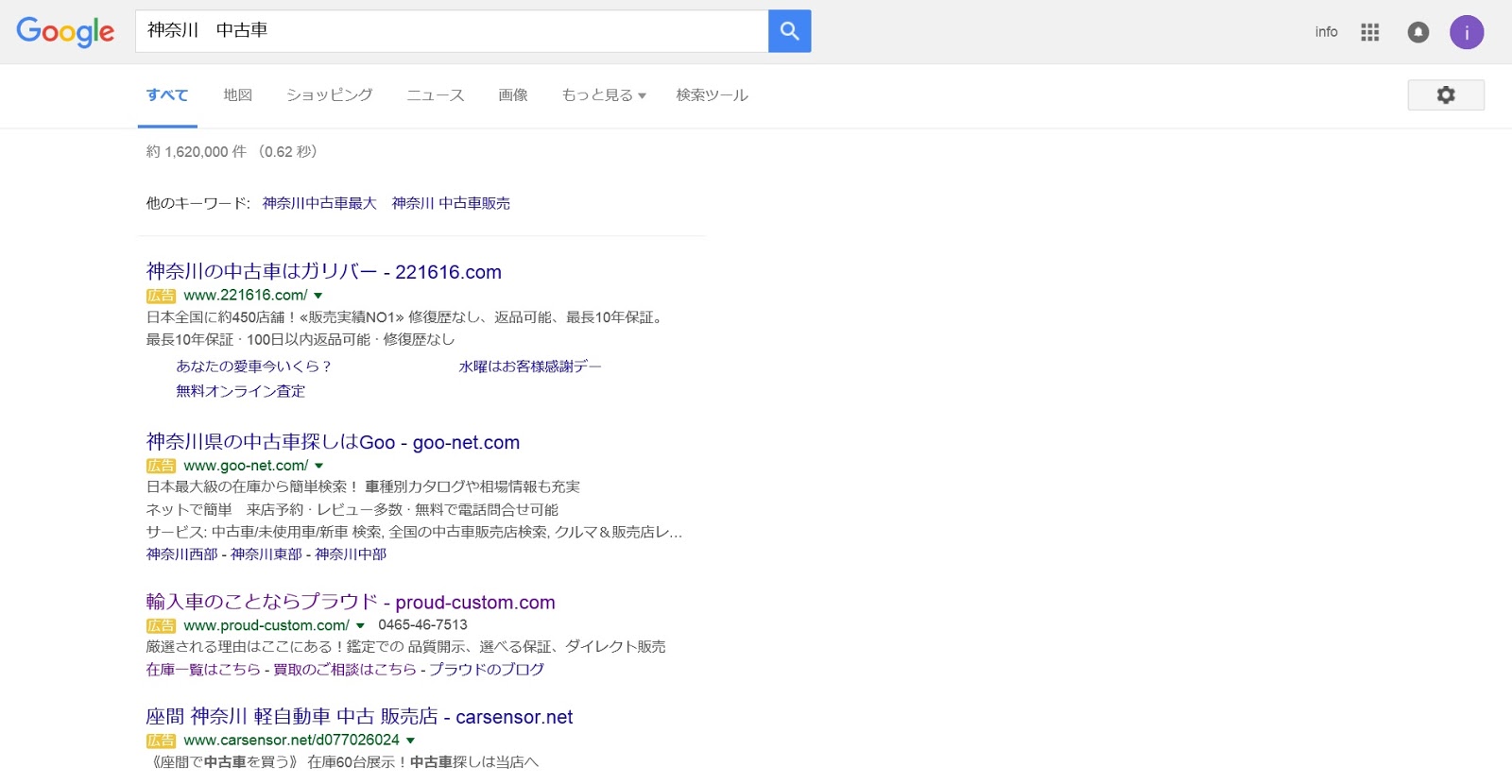Expand the arrow next to www.proud-custom.com/
1512x784 pixels.
(x=360, y=625)
